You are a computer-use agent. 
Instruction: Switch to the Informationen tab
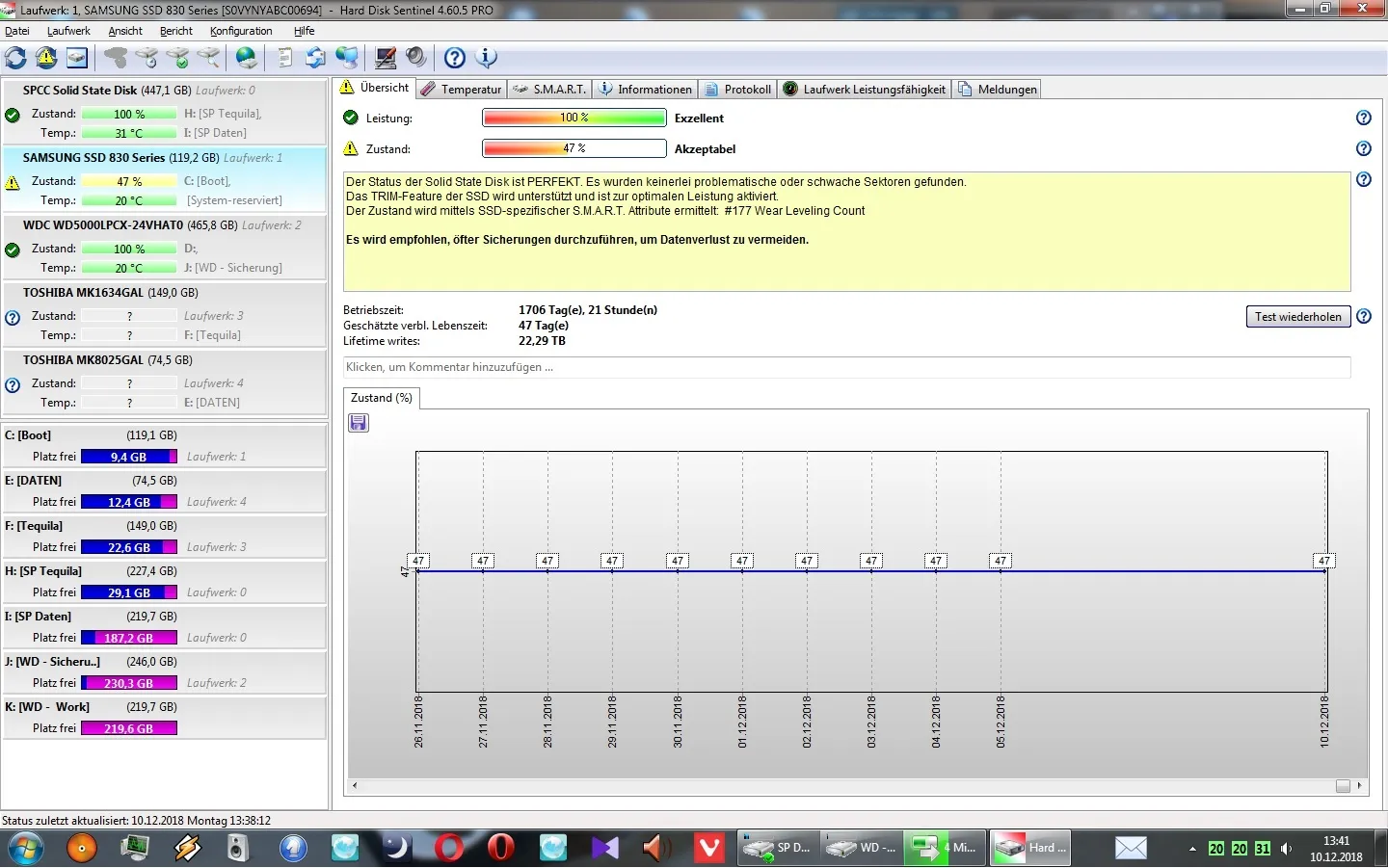(645, 89)
